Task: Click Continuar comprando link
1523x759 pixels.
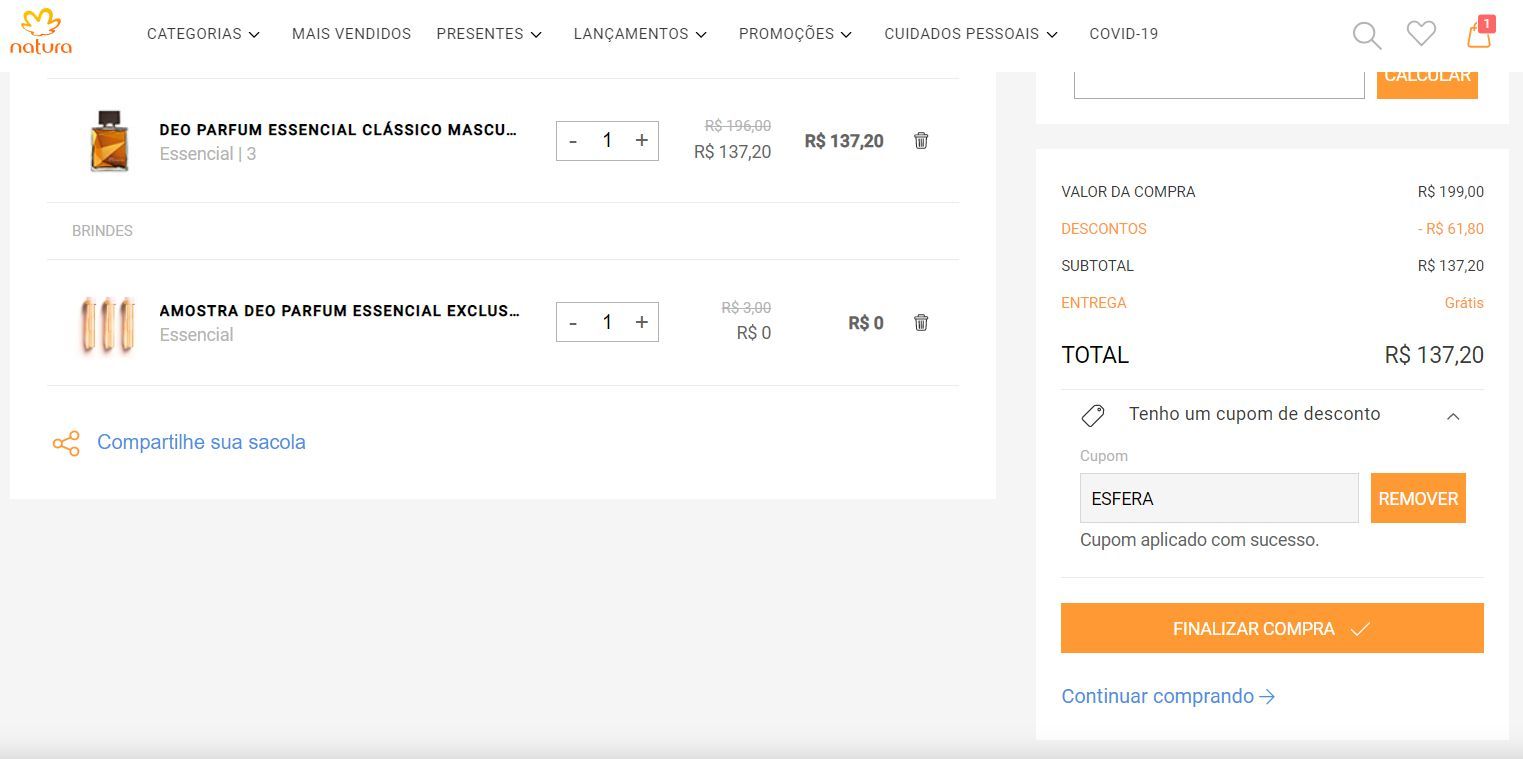Action: pyautogui.click(x=1168, y=696)
